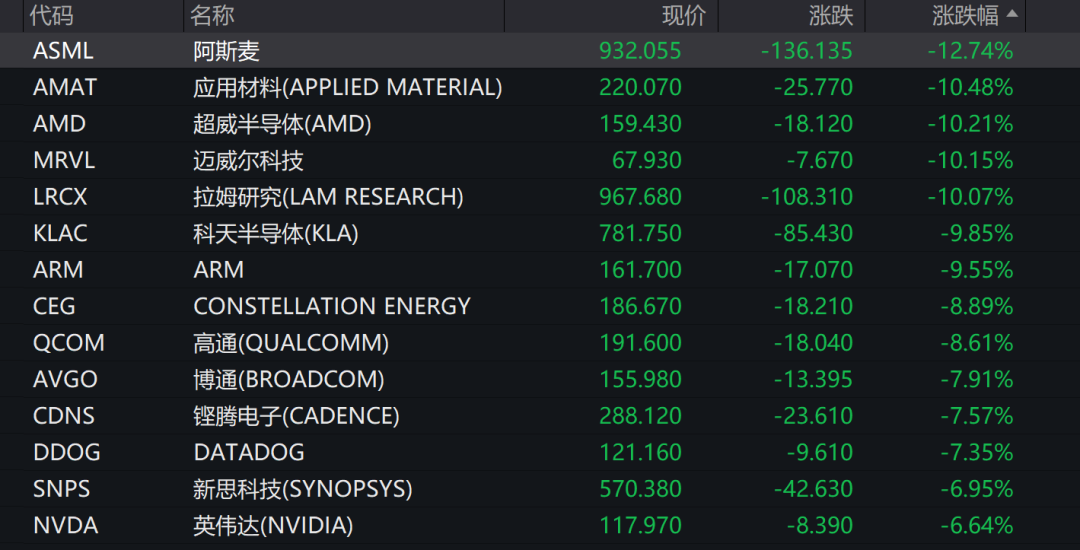Click DDOG percent change -7.35%

pos(977,452)
